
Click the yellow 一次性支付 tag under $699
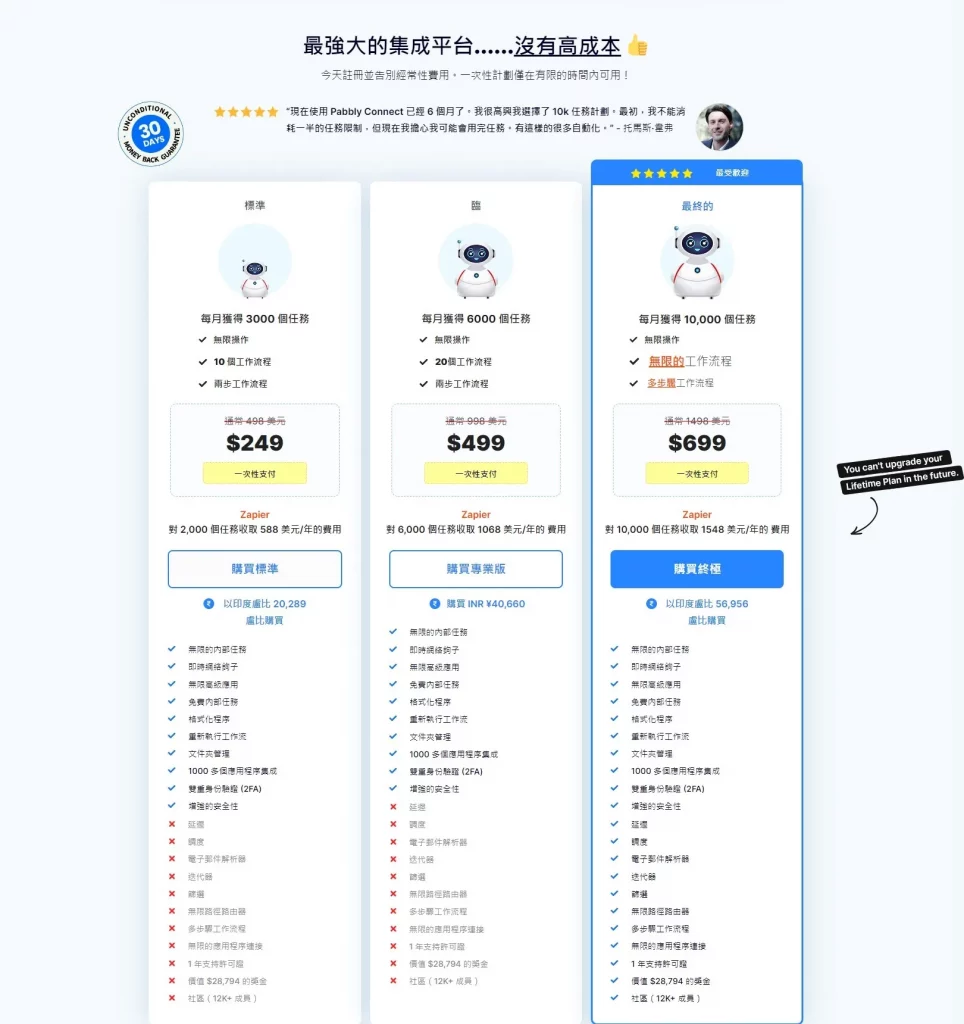pos(697,473)
